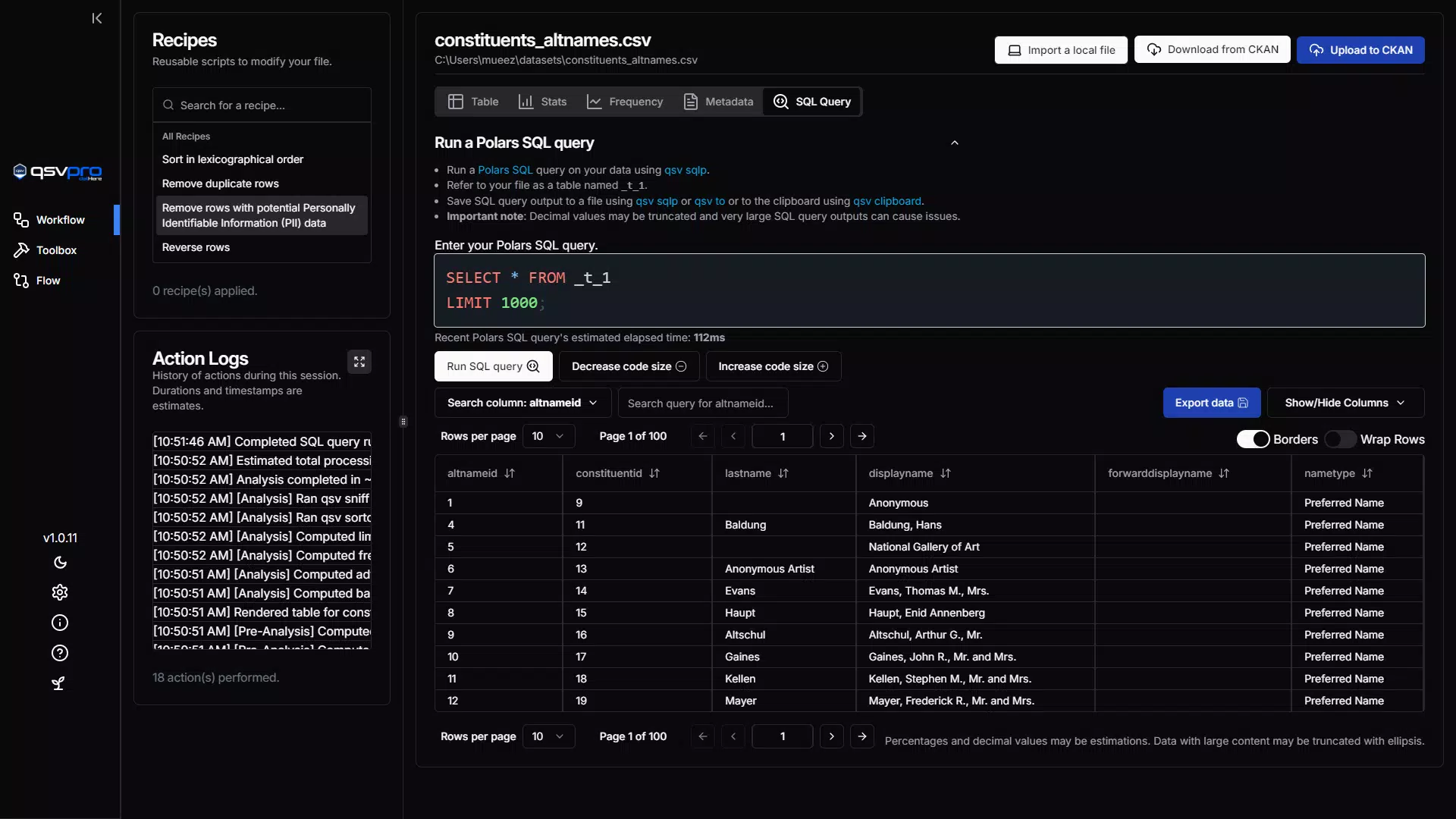Sort by lastname column
The image size is (1456, 819).
783,473
